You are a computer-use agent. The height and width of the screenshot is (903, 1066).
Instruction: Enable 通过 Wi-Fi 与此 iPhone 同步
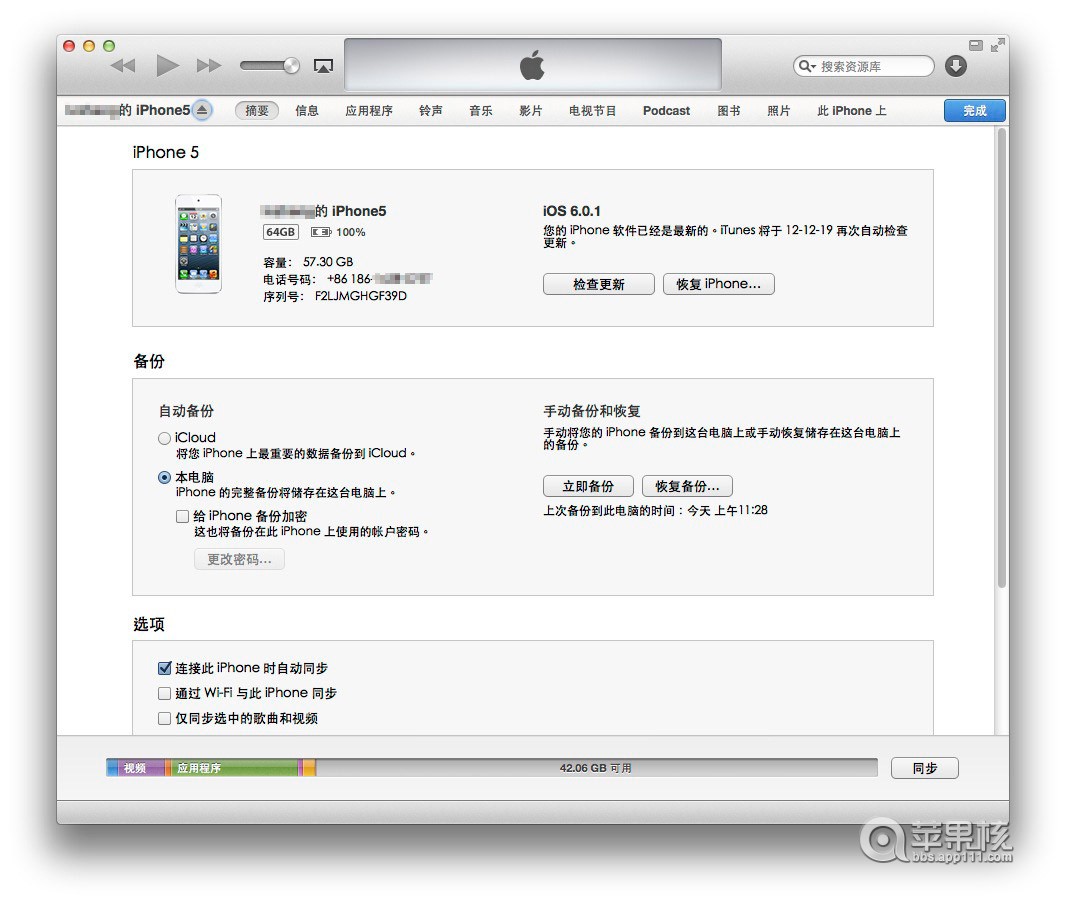click(x=164, y=693)
